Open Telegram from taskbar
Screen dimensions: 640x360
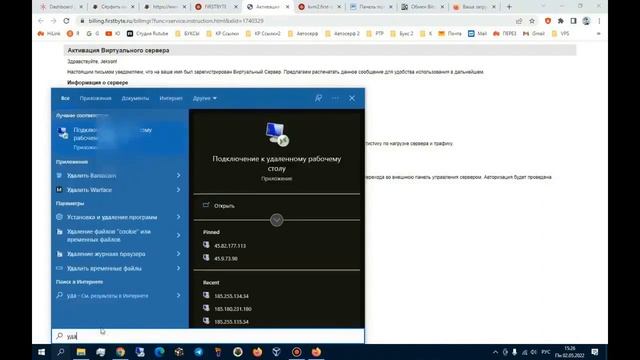198,352
